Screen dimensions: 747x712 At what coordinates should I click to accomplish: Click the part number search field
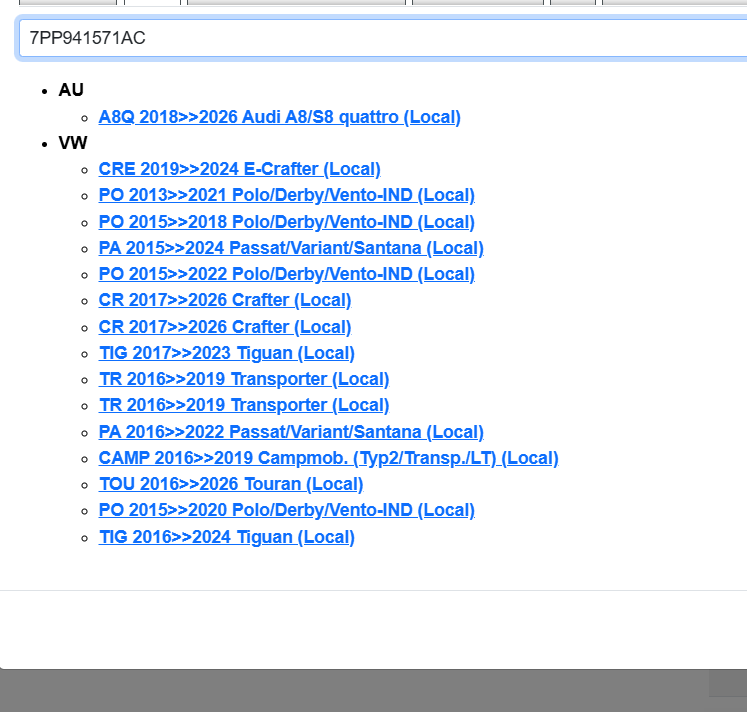click(x=380, y=38)
